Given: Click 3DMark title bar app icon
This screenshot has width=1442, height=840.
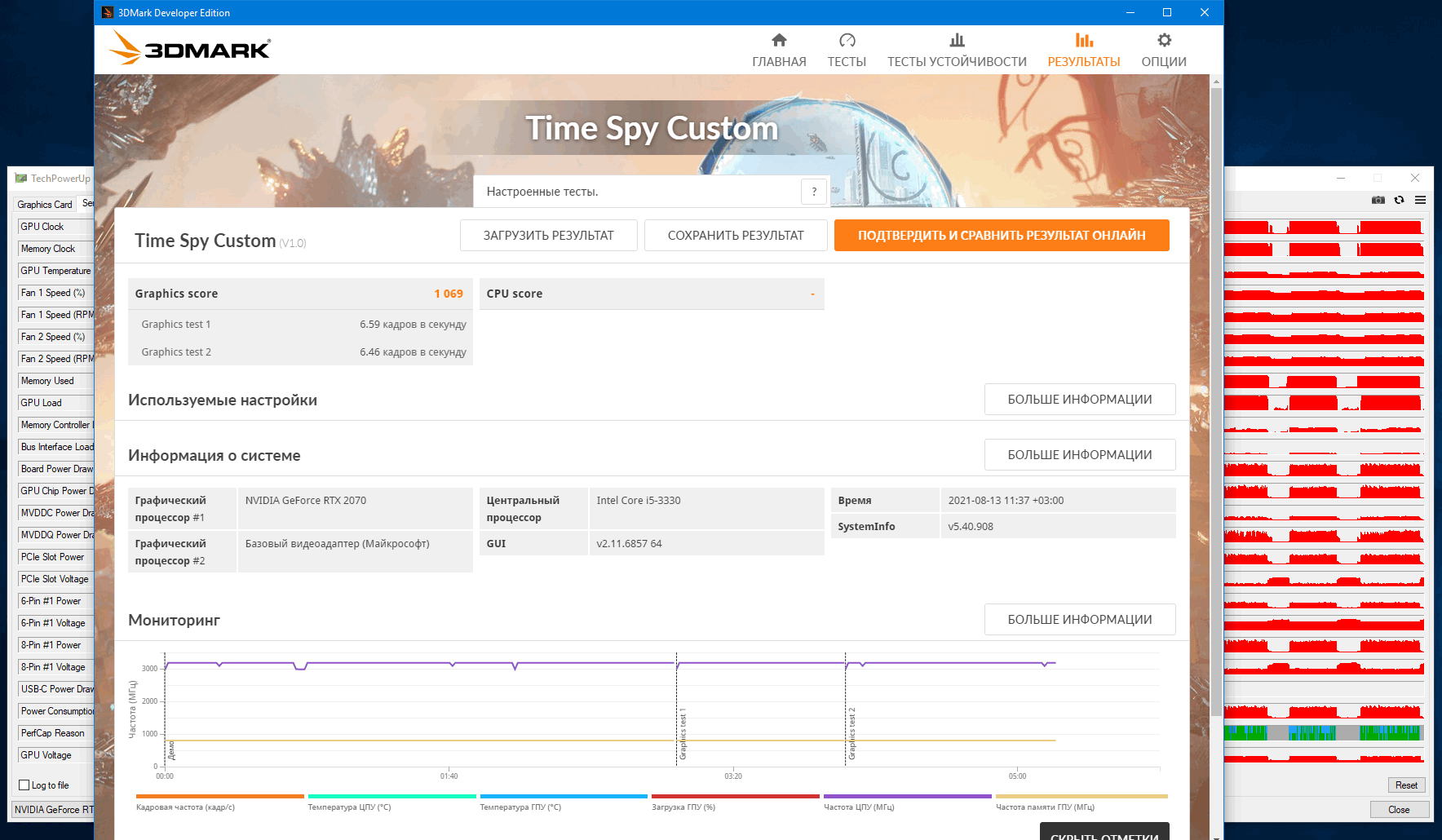Looking at the screenshot, I should (x=108, y=12).
